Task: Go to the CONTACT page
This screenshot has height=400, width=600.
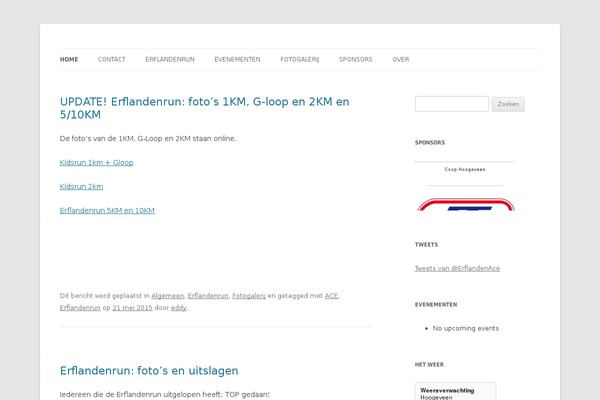Action: (111, 59)
